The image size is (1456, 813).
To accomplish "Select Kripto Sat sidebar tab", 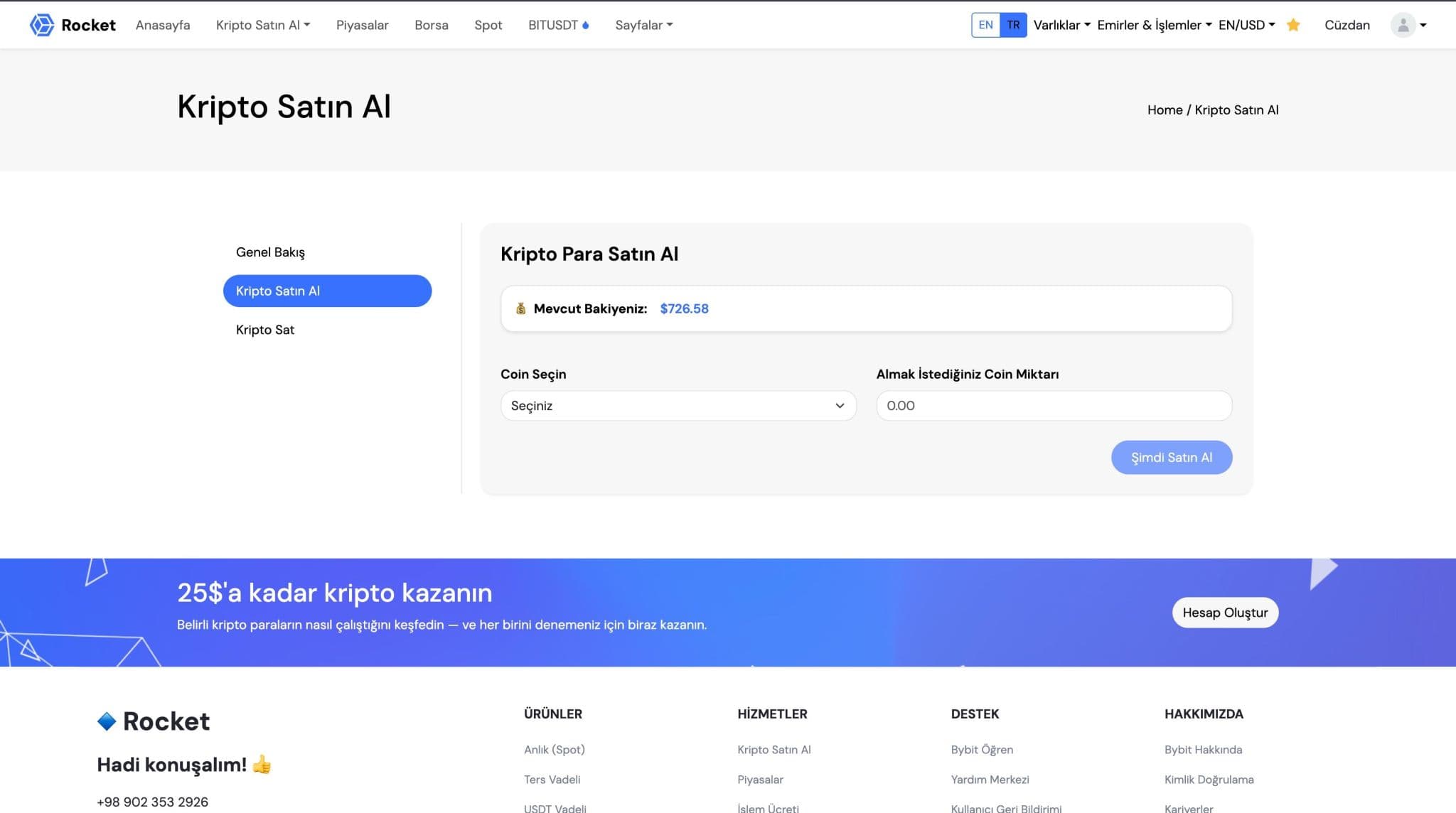I will [265, 330].
